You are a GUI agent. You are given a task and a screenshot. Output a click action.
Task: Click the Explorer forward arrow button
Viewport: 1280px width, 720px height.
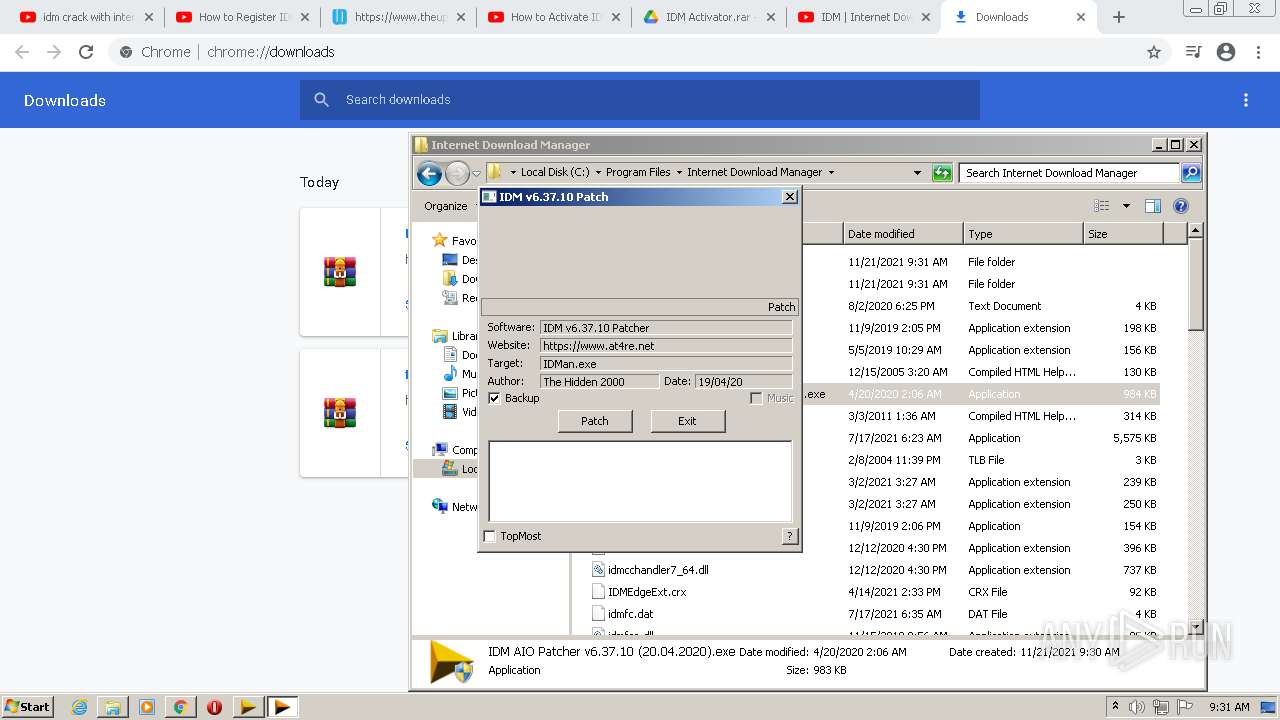pos(457,173)
